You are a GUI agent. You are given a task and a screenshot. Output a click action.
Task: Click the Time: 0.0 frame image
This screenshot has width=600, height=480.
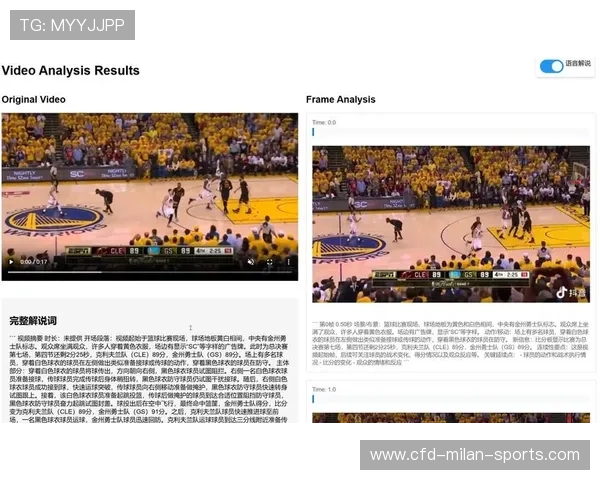coord(451,224)
